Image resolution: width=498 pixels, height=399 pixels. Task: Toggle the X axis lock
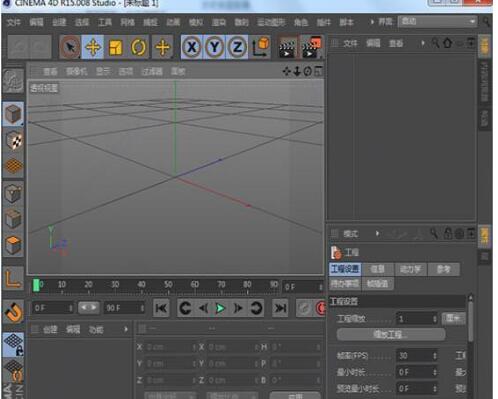click(x=192, y=47)
